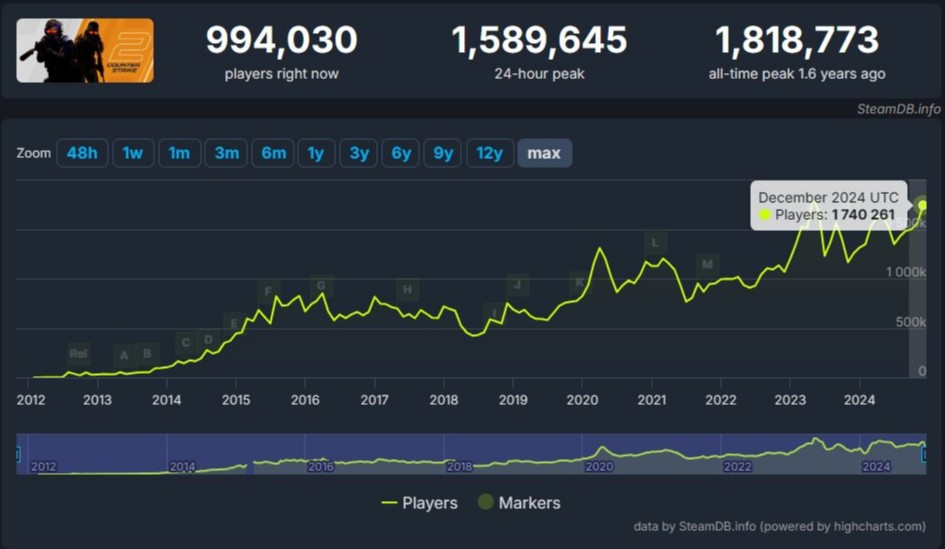Open marker K near 2020
The width and height of the screenshot is (945, 549).
point(579,283)
